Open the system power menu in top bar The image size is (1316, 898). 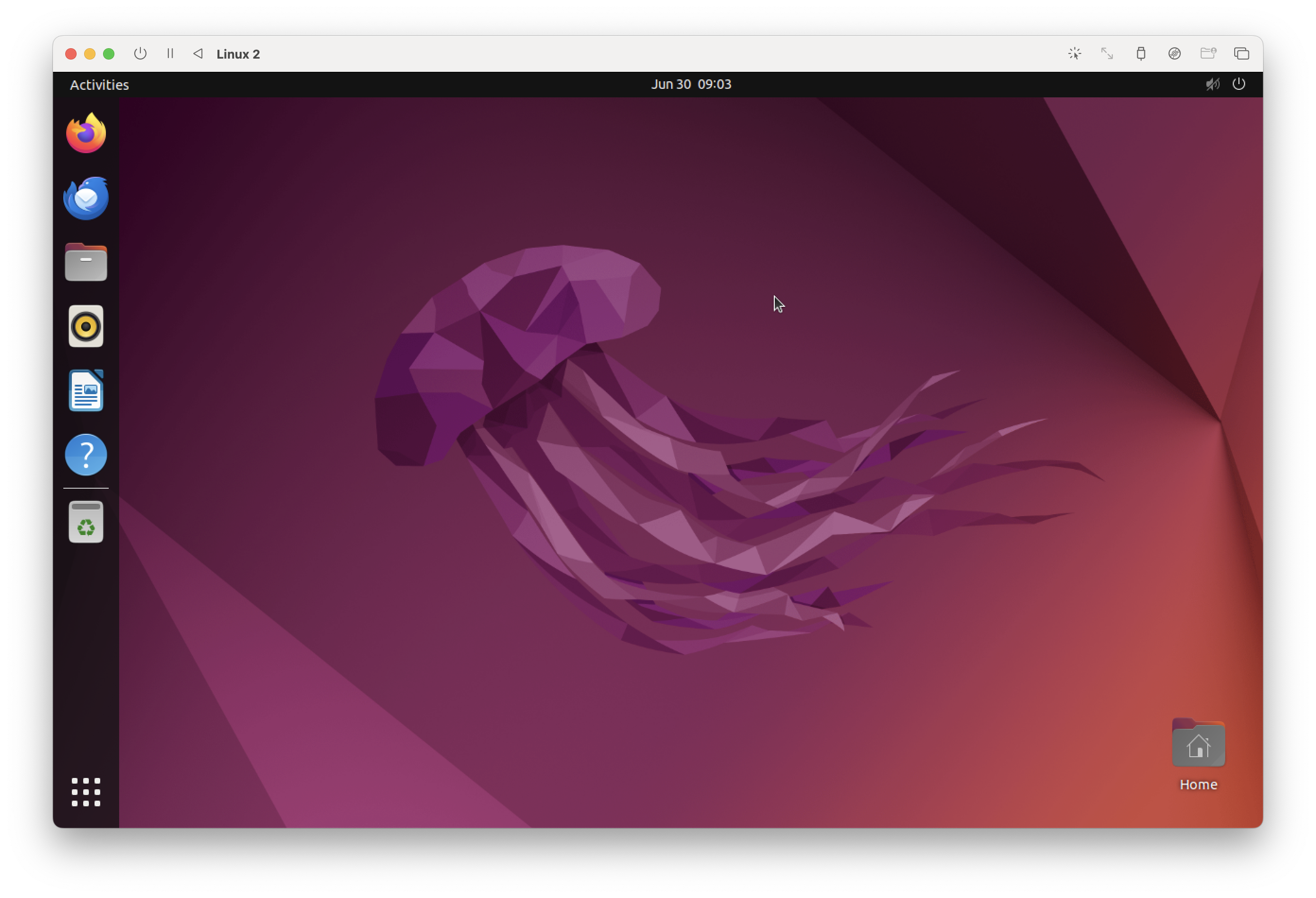[1239, 84]
